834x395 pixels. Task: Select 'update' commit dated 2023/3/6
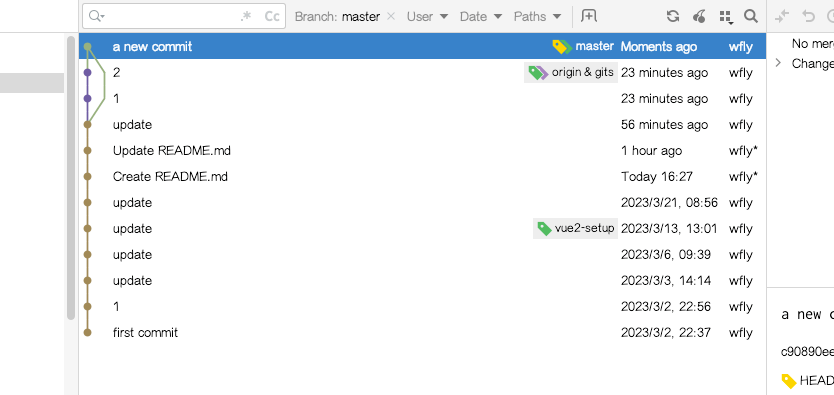point(422,255)
